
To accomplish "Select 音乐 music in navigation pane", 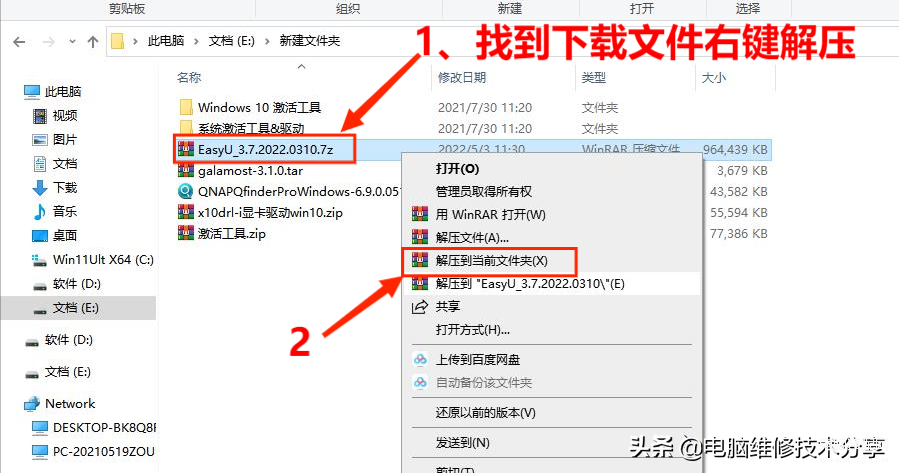I will pyautogui.click(x=64, y=212).
